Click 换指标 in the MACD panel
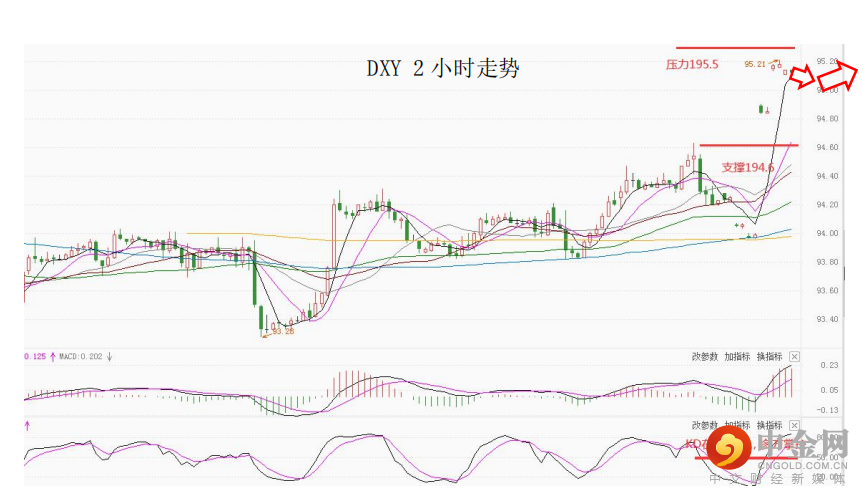The width and height of the screenshot is (863, 497). pos(769,357)
